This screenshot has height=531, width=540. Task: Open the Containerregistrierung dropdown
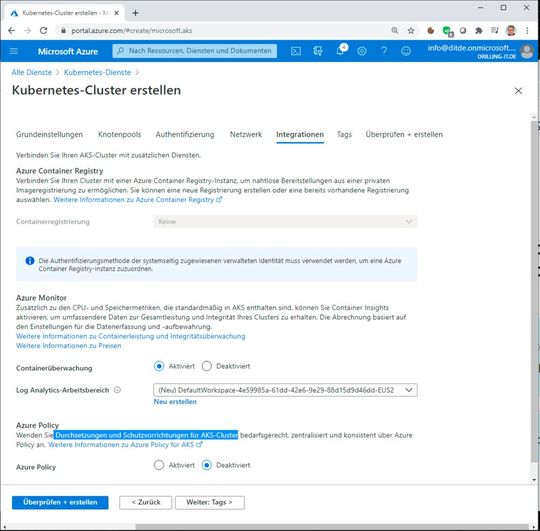285,221
